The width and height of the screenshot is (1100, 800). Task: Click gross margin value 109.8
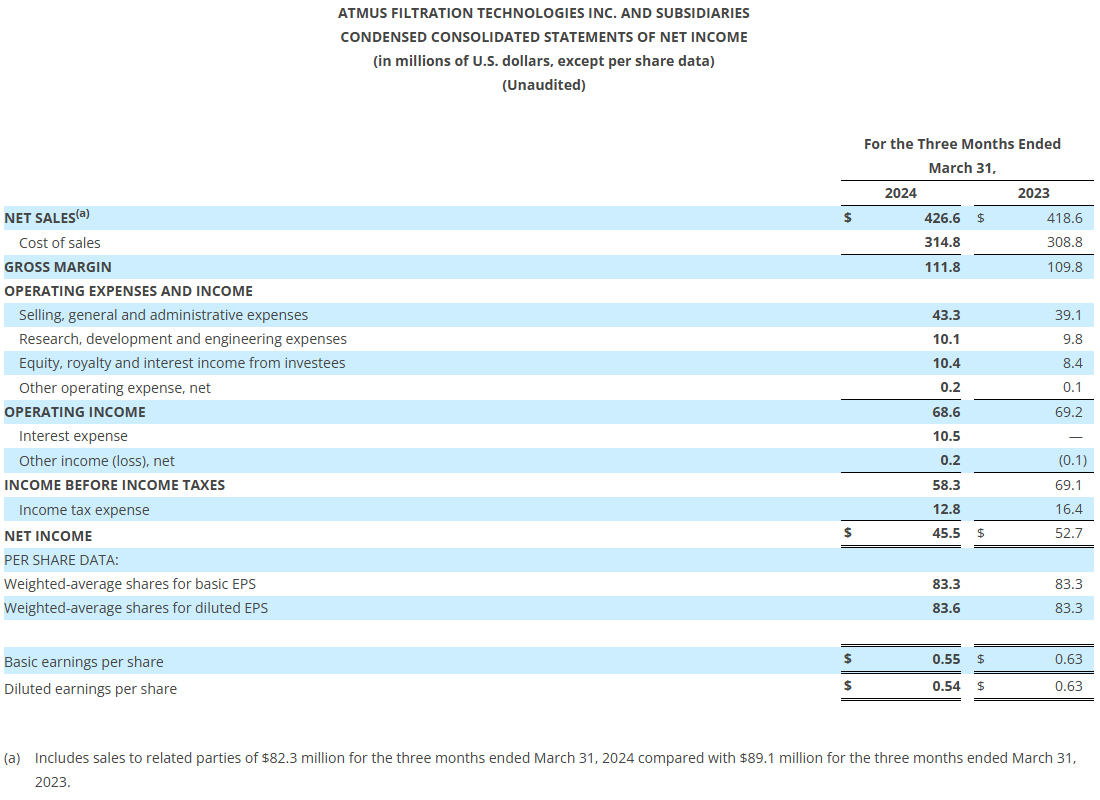point(1064,267)
